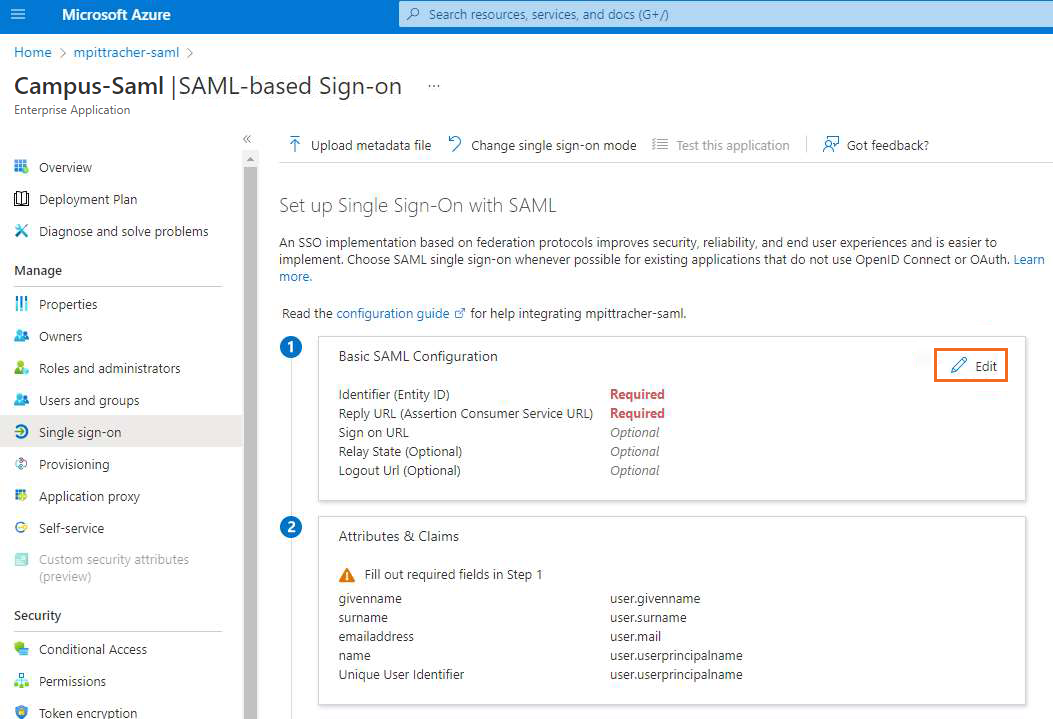Click the Token encryption shield icon
The height and width of the screenshot is (719, 1053).
(21, 712)
